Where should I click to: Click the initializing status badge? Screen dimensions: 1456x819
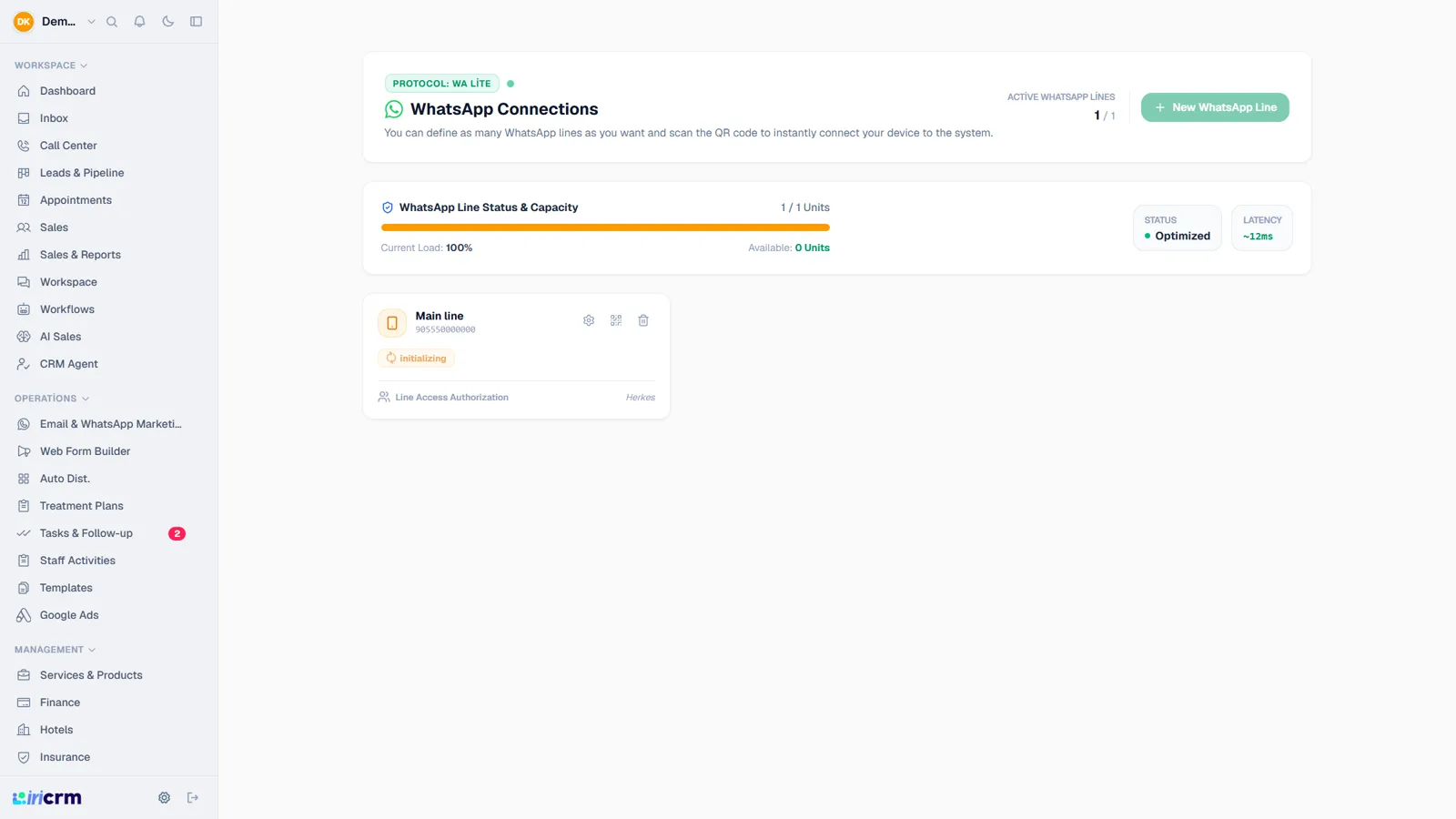416,359
